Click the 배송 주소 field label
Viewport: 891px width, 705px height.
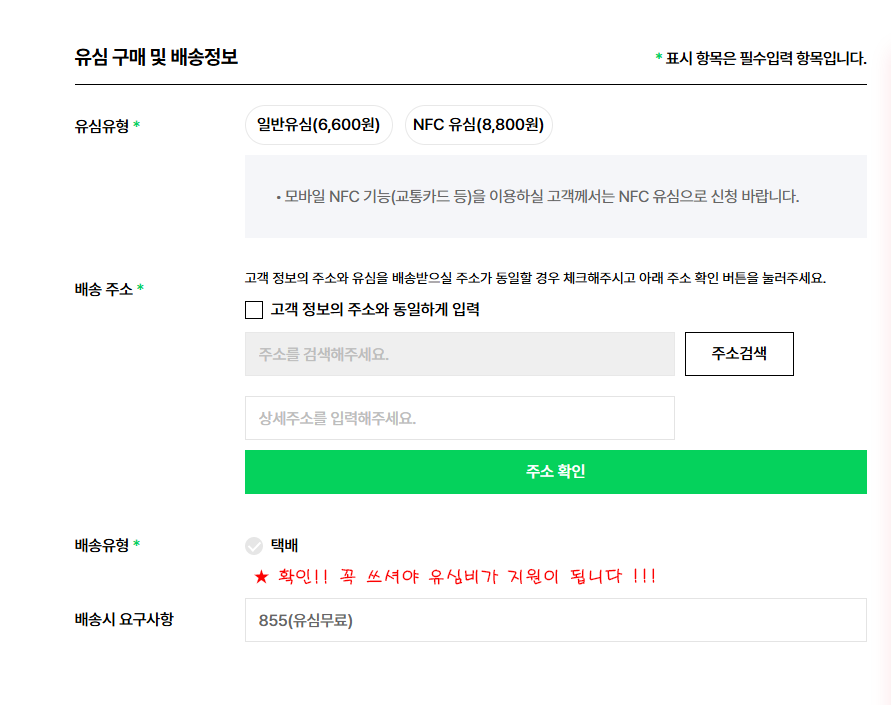[103, 289]
